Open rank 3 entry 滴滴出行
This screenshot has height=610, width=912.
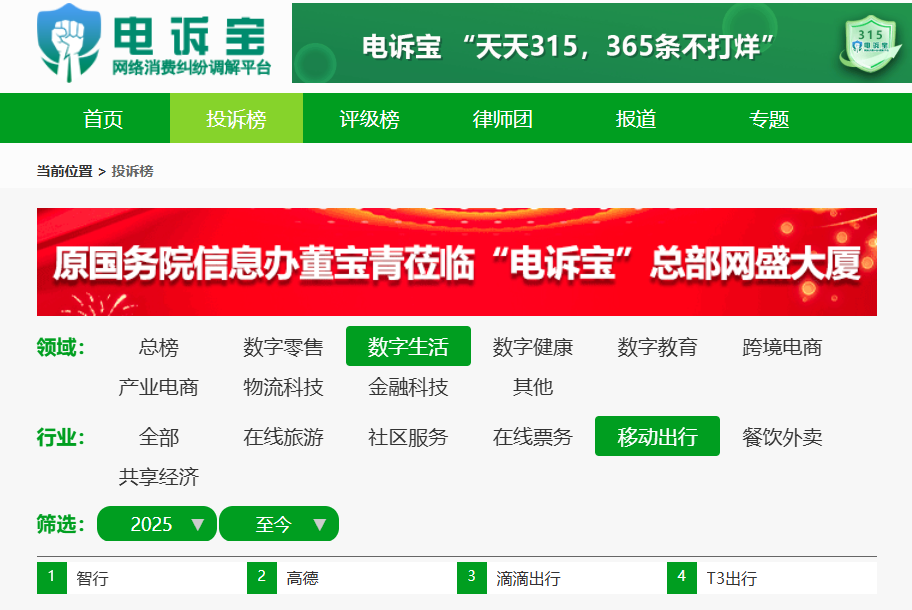click(528, 578)
